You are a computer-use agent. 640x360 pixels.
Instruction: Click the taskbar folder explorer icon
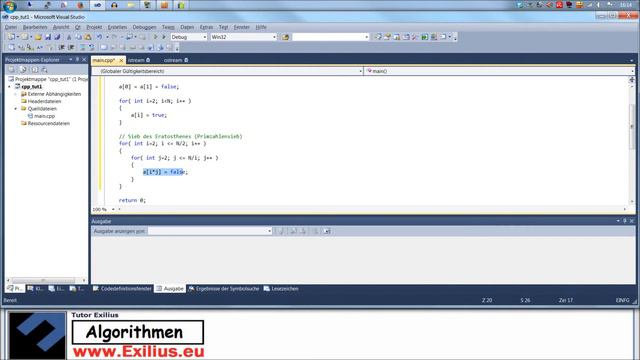pyautogui.click(x=131, y=5)
